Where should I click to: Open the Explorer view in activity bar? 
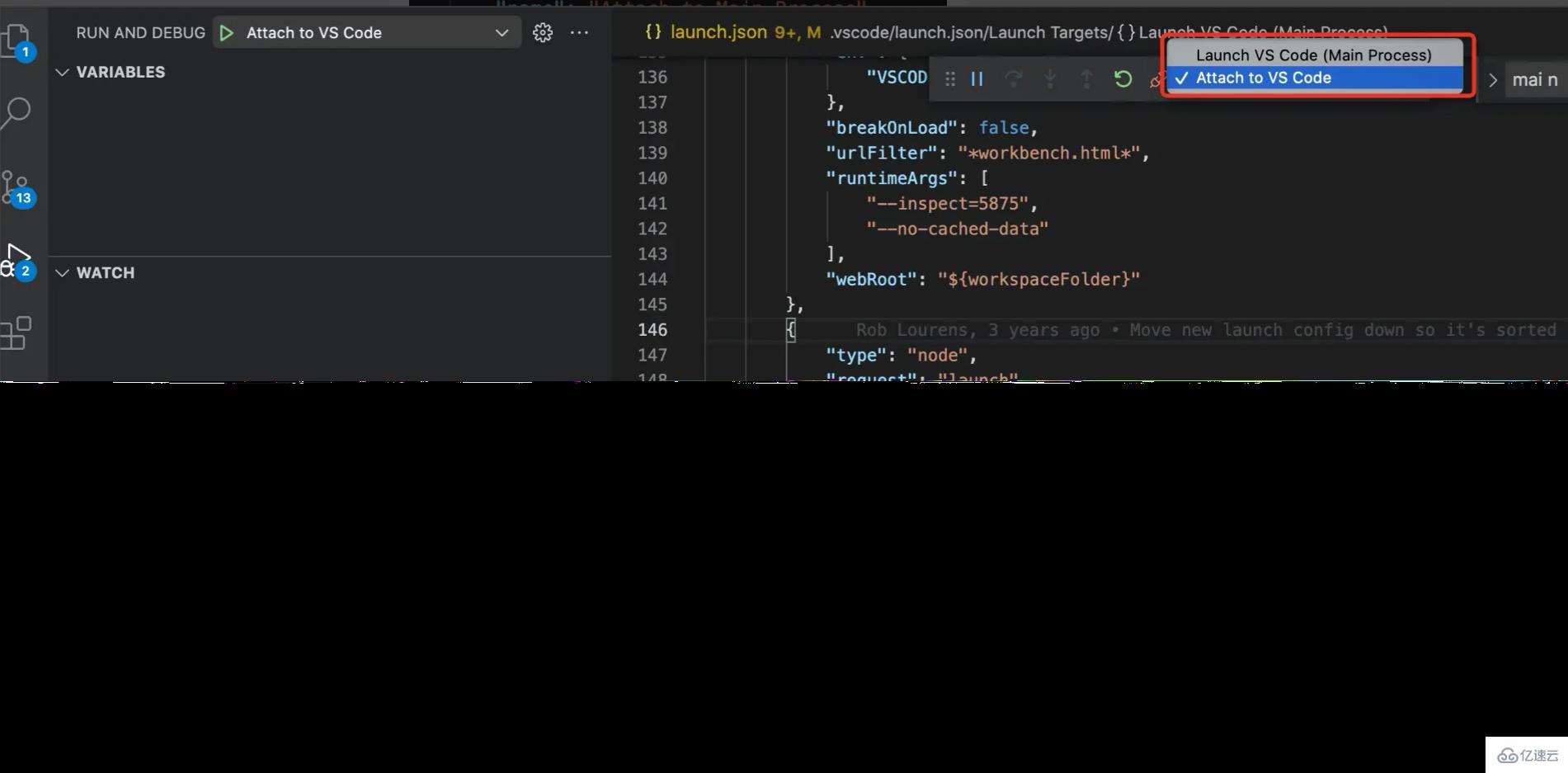[16, 40]
